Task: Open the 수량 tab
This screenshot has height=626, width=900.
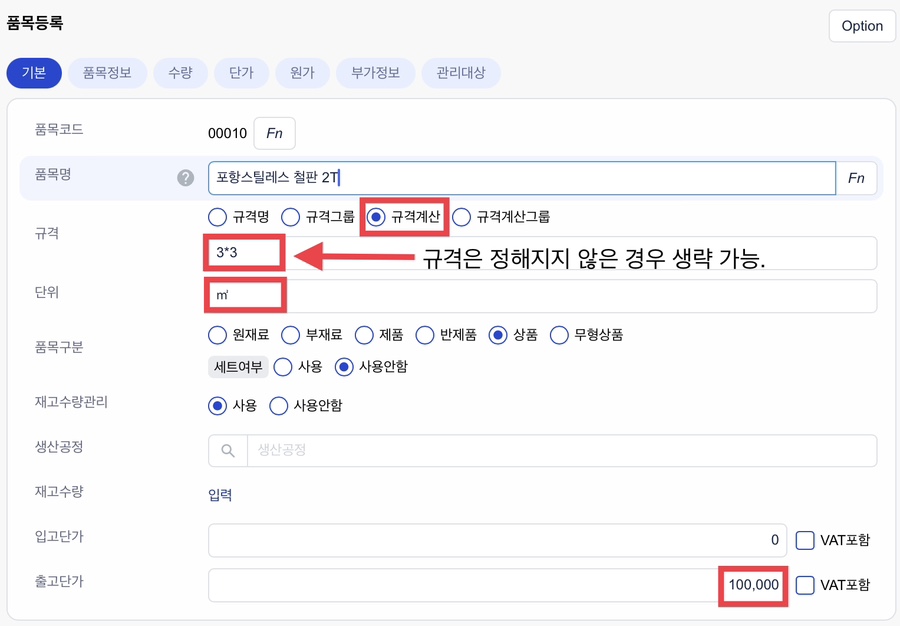Action: click(x=180, y=73)
